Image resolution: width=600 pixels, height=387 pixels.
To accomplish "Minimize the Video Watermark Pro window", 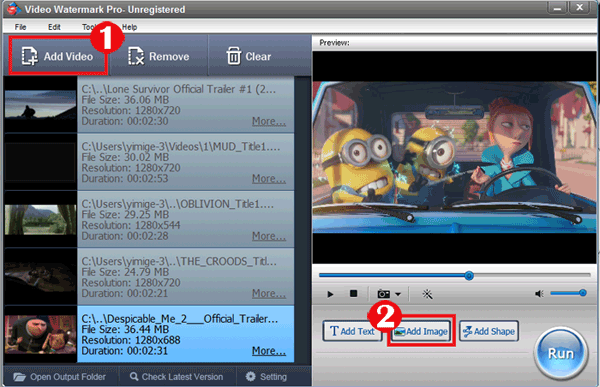I will click(x=557, y=8).
